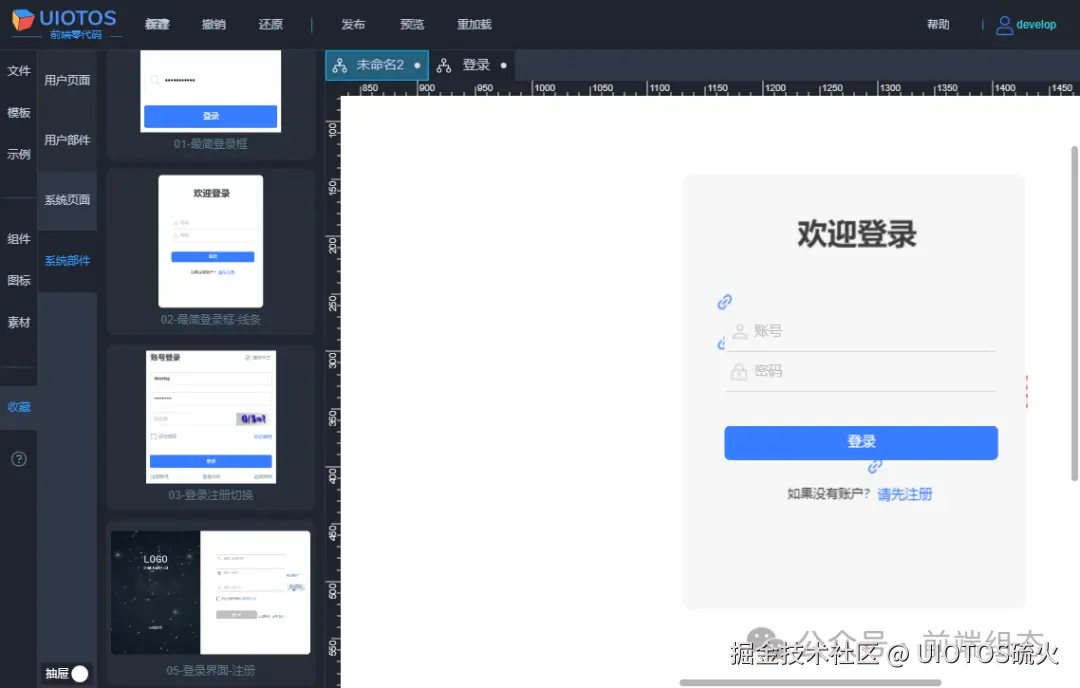The width and height of the screenshot is (1080, 688).
Task: Open the help question-mark icon in sidebar
Action: click(18, 458)
